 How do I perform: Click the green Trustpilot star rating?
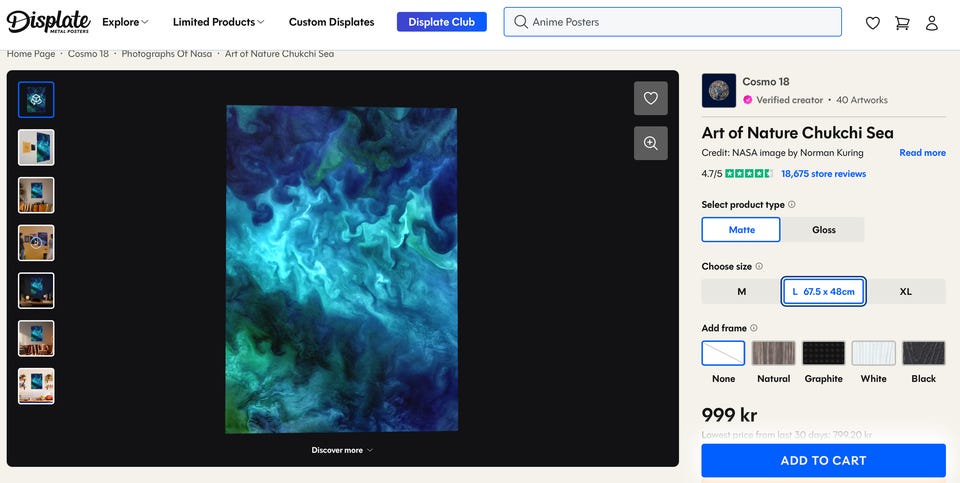pos(749,174)
